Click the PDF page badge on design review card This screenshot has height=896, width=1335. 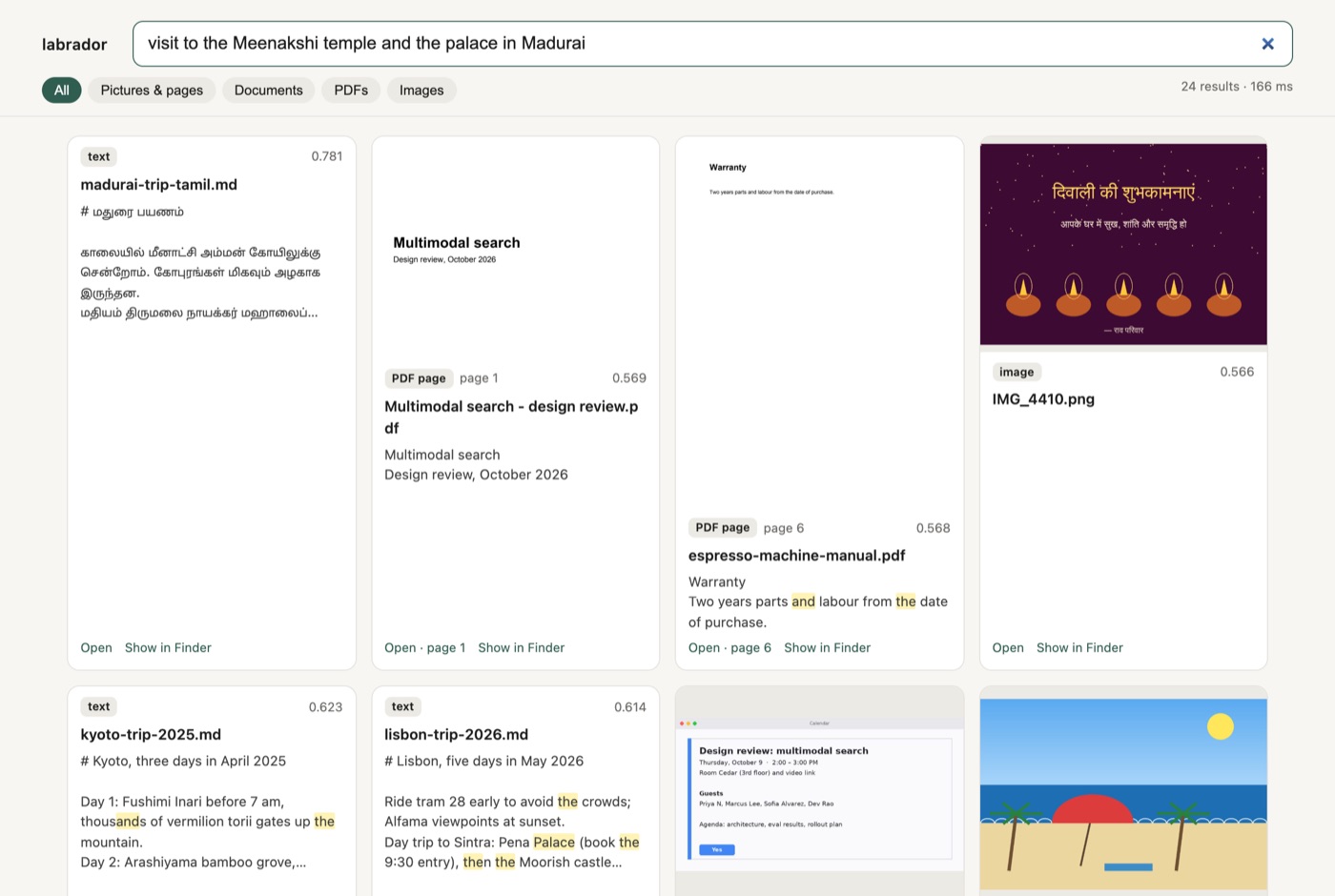click(x=419, y=378)
